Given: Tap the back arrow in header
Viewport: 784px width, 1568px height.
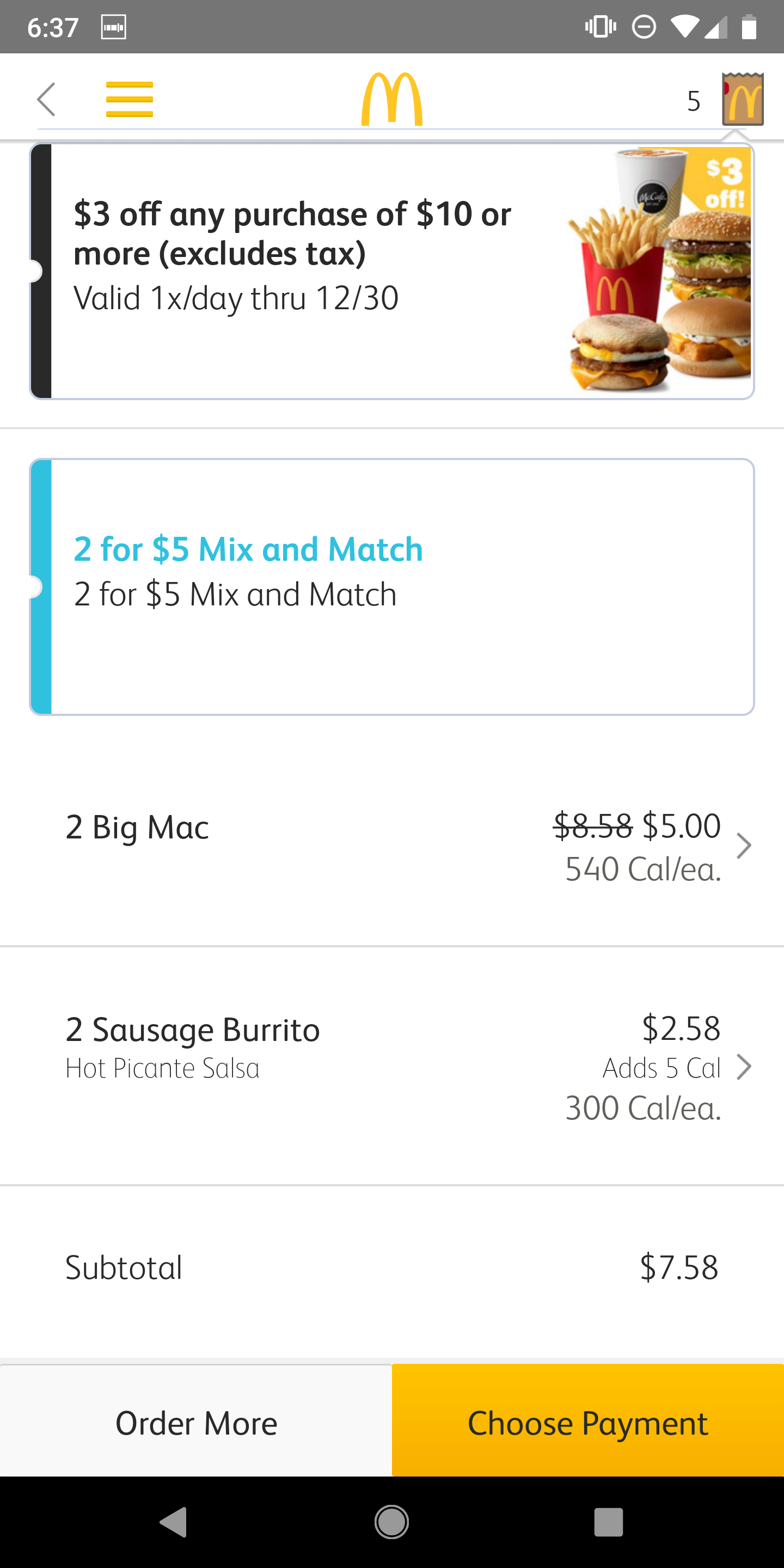Looking at the screenshot, I should pos(46,99).
